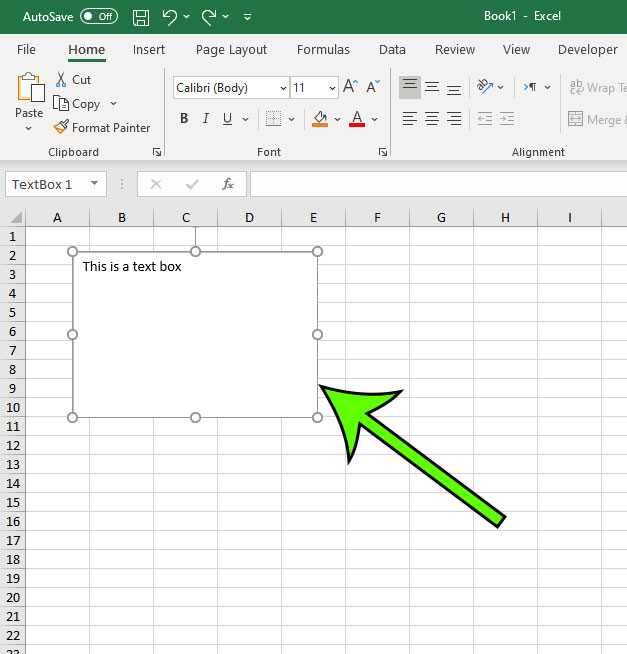Open undo history dropdown arrow
627x654 pixels.
pos(186,17)
